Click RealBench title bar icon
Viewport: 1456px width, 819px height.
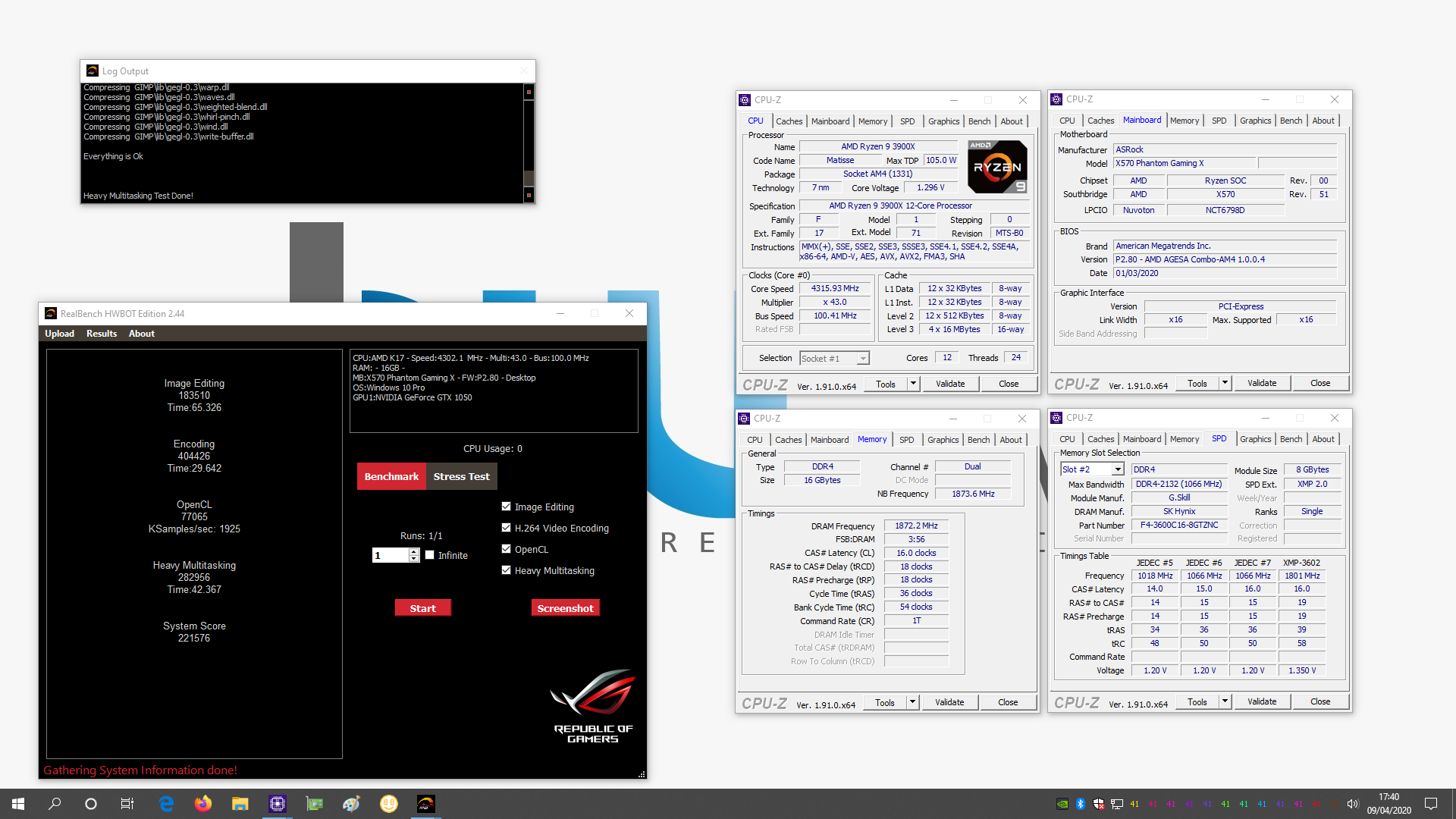pyautogui.click(x=51, y=313)
